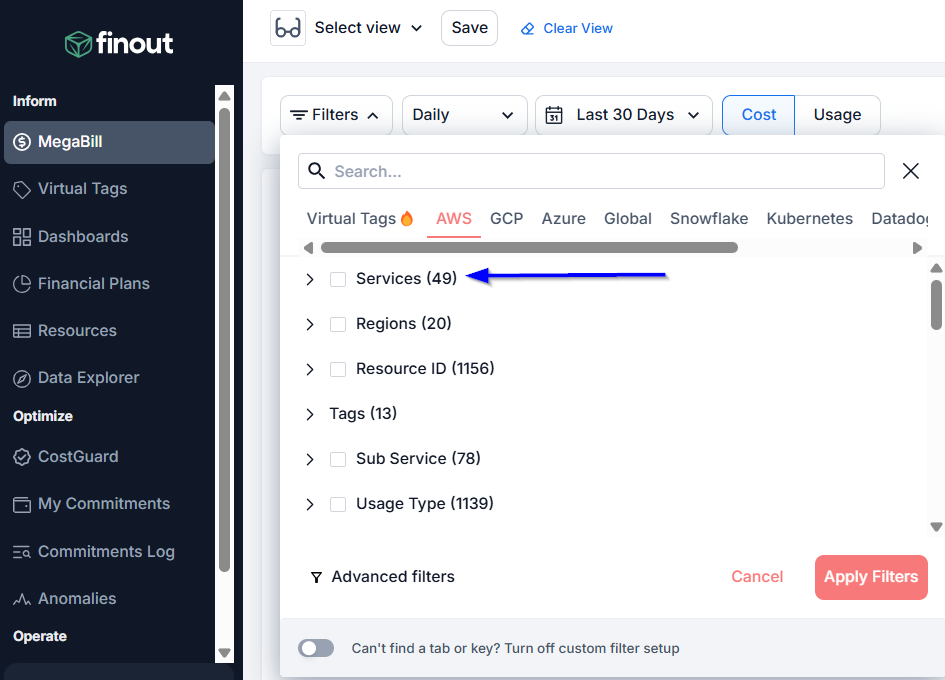Image resolution: width=945 pixels, height=680 pixels.
Task: Switch to the Virtual Tags filter tab
Action: click(x=360, y=218)
